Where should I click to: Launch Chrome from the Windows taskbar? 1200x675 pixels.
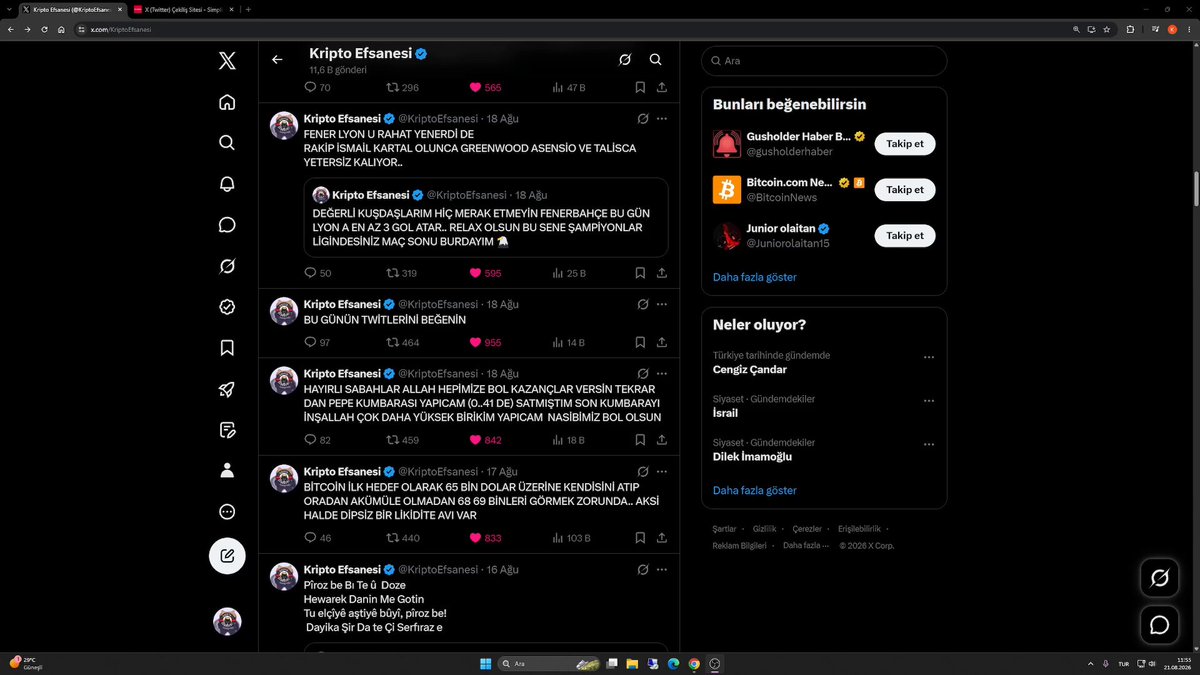click(x=694, y=664)
